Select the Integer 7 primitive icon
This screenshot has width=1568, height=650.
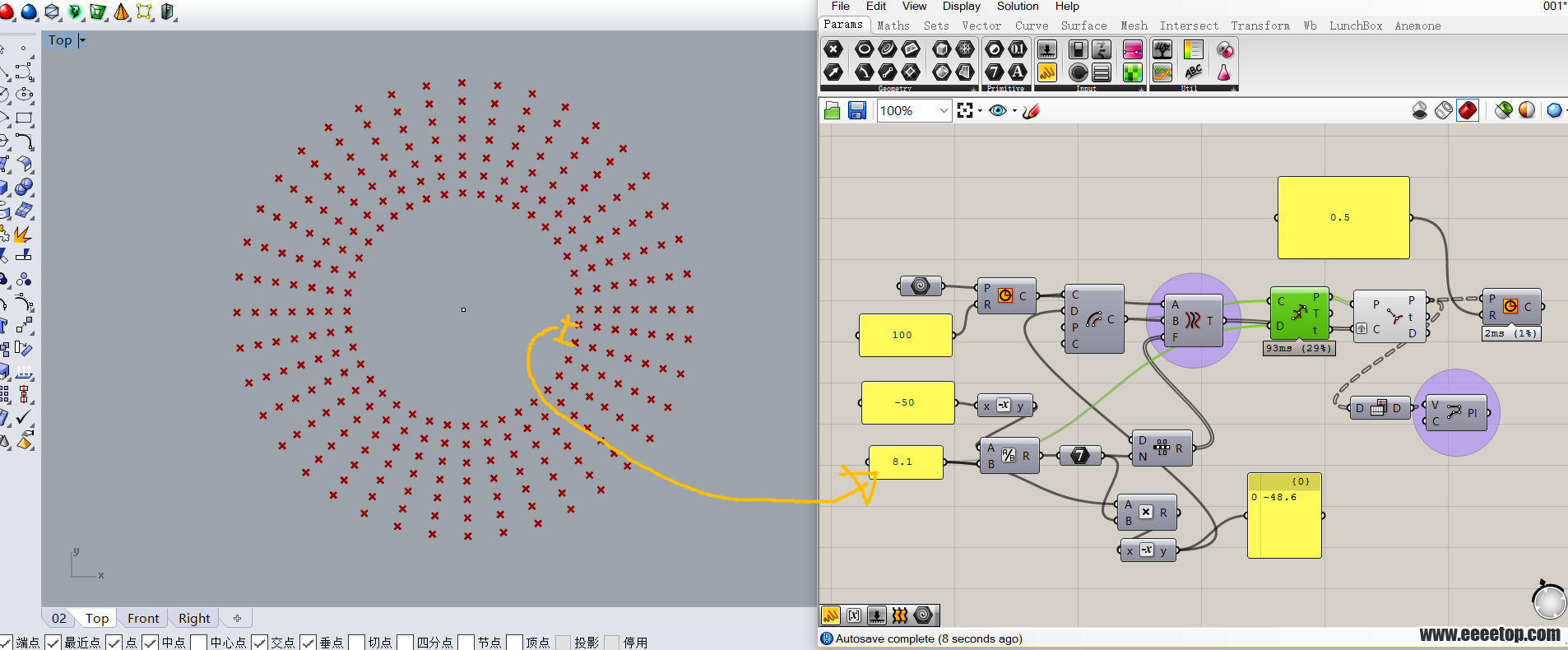tap(995, 72)
